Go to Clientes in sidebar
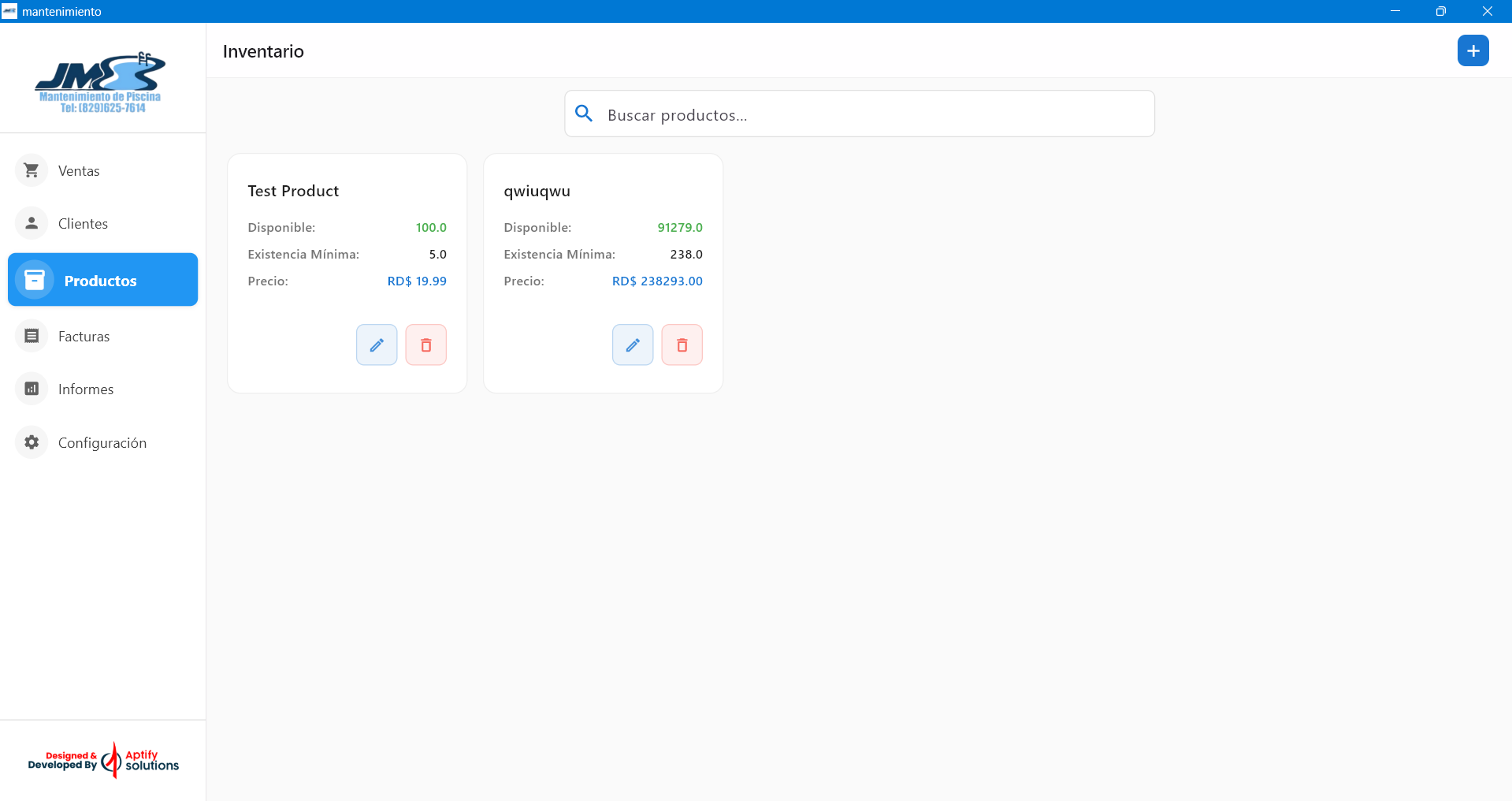1512x801 pixels. pos(102,223)
